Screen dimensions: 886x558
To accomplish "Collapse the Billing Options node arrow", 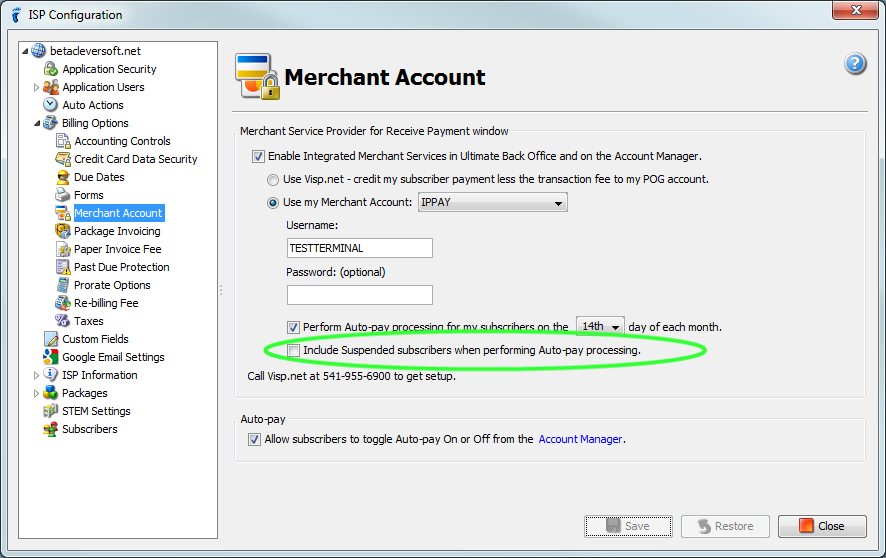I will tap(37, 123).
